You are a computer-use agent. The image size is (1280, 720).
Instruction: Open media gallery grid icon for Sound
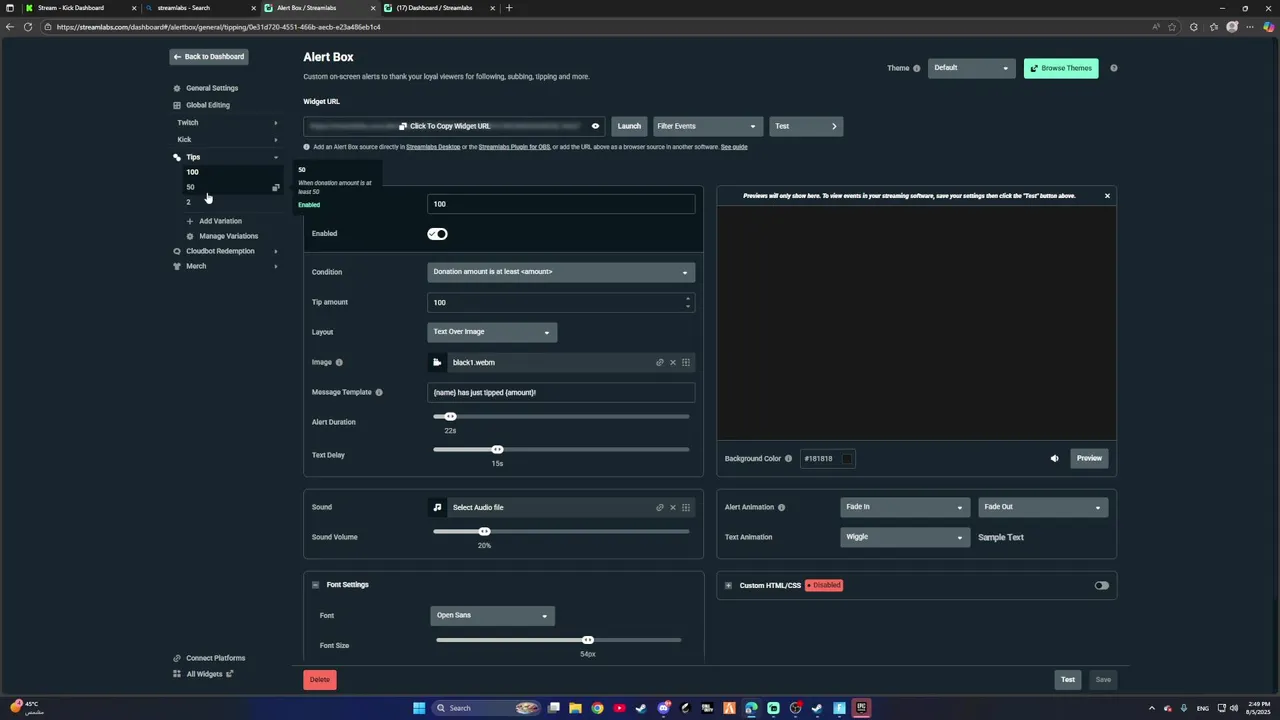pos(686,507)
